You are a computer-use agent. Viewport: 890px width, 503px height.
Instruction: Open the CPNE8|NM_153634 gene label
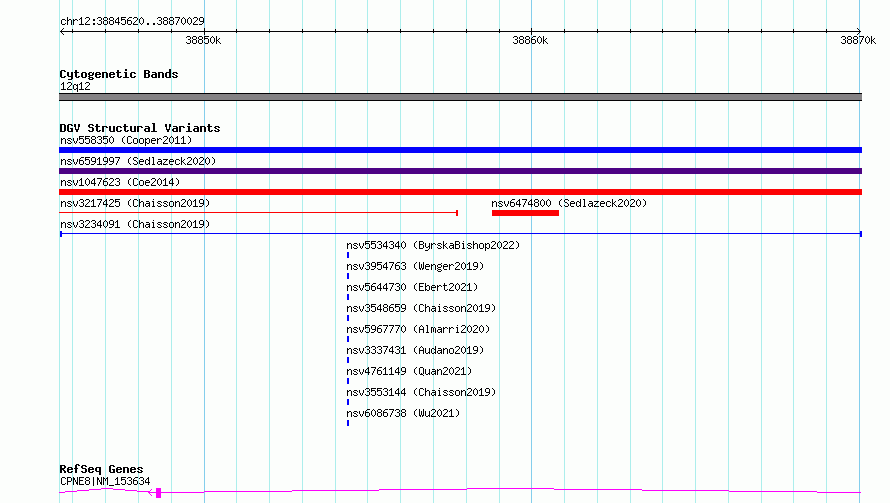pos(105,481)
